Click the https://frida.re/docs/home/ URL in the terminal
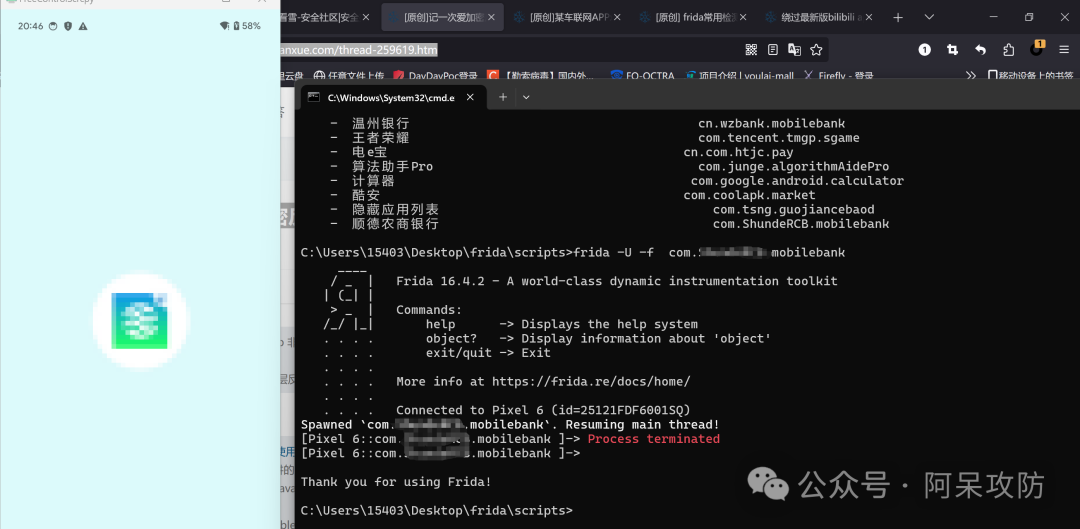 [x=591, y=381]
